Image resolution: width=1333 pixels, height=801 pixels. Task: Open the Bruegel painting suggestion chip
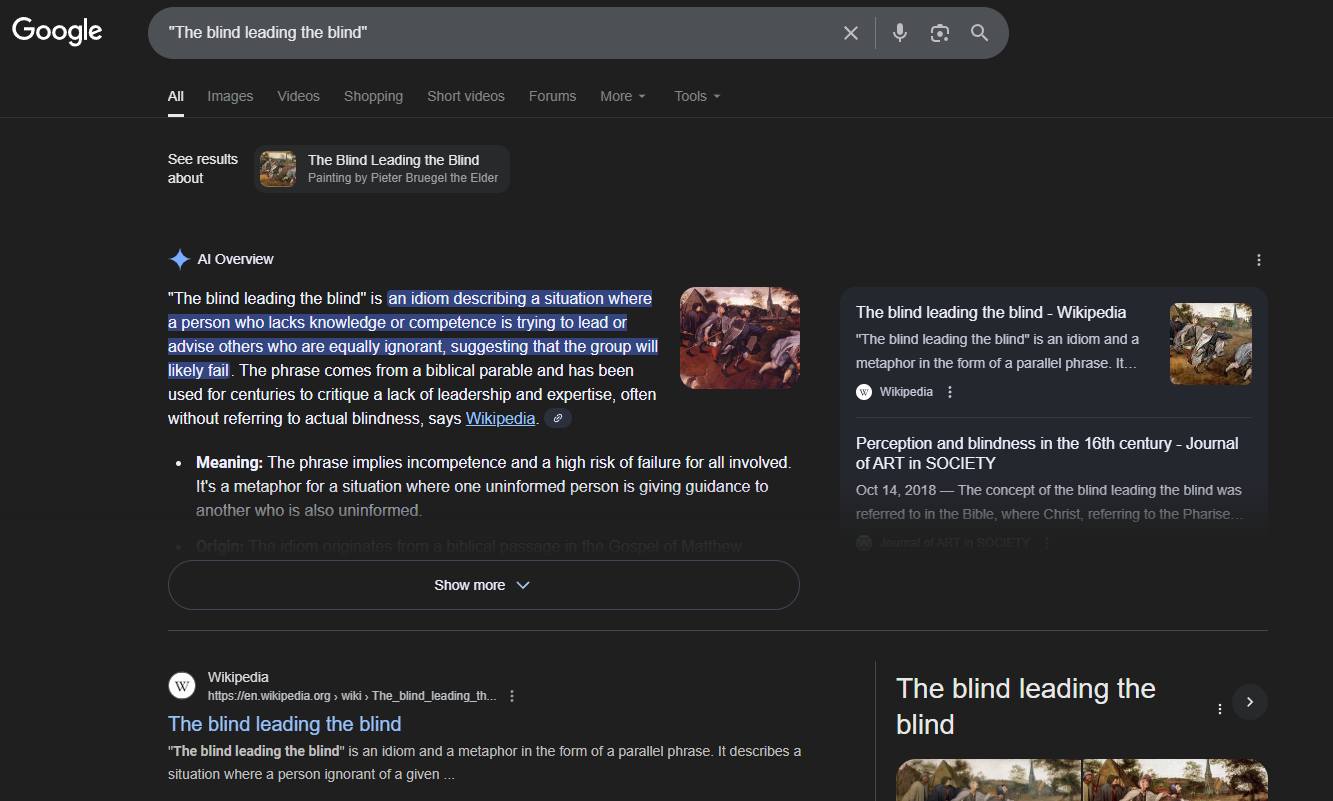tap(382, 169)
